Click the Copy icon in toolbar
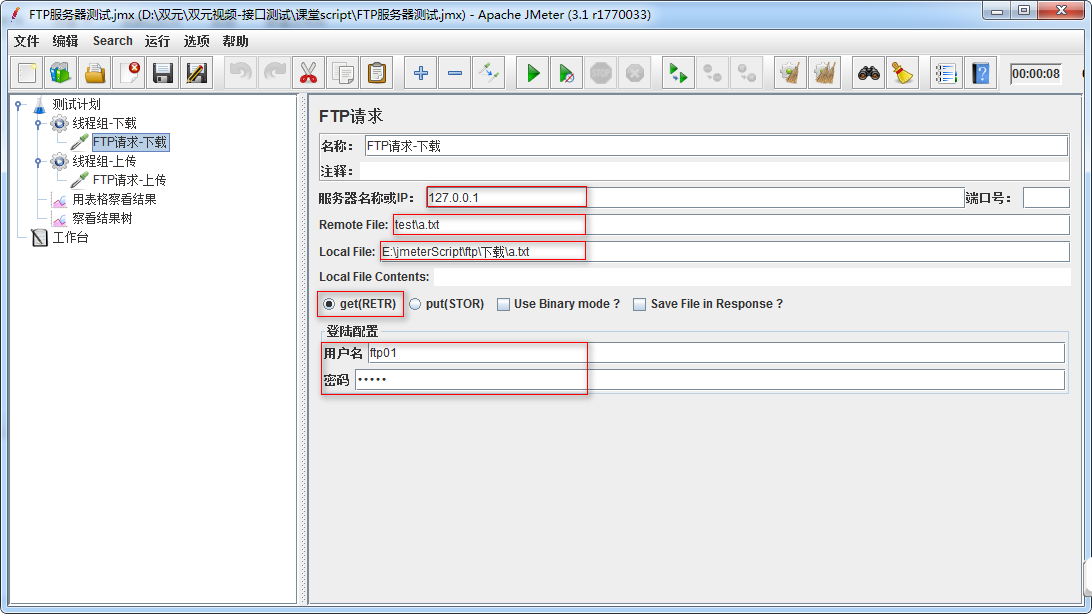 click(343, 73)
